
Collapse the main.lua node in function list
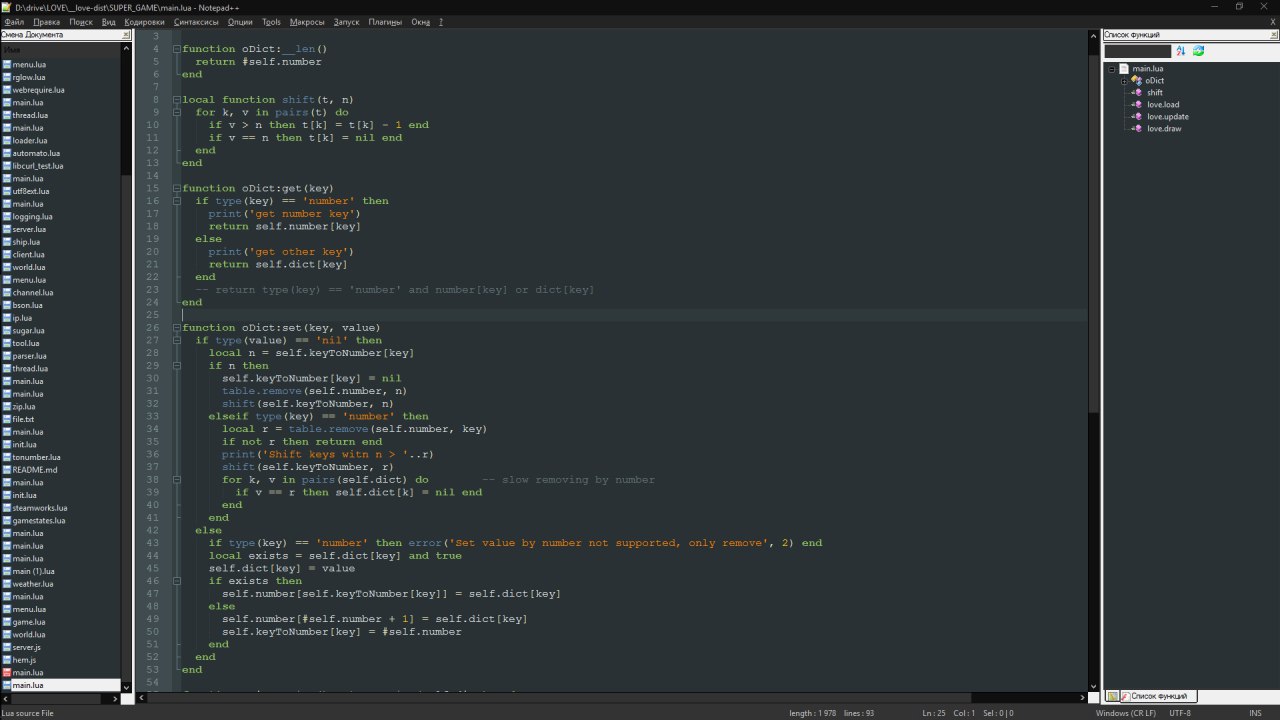[1111, 69]
